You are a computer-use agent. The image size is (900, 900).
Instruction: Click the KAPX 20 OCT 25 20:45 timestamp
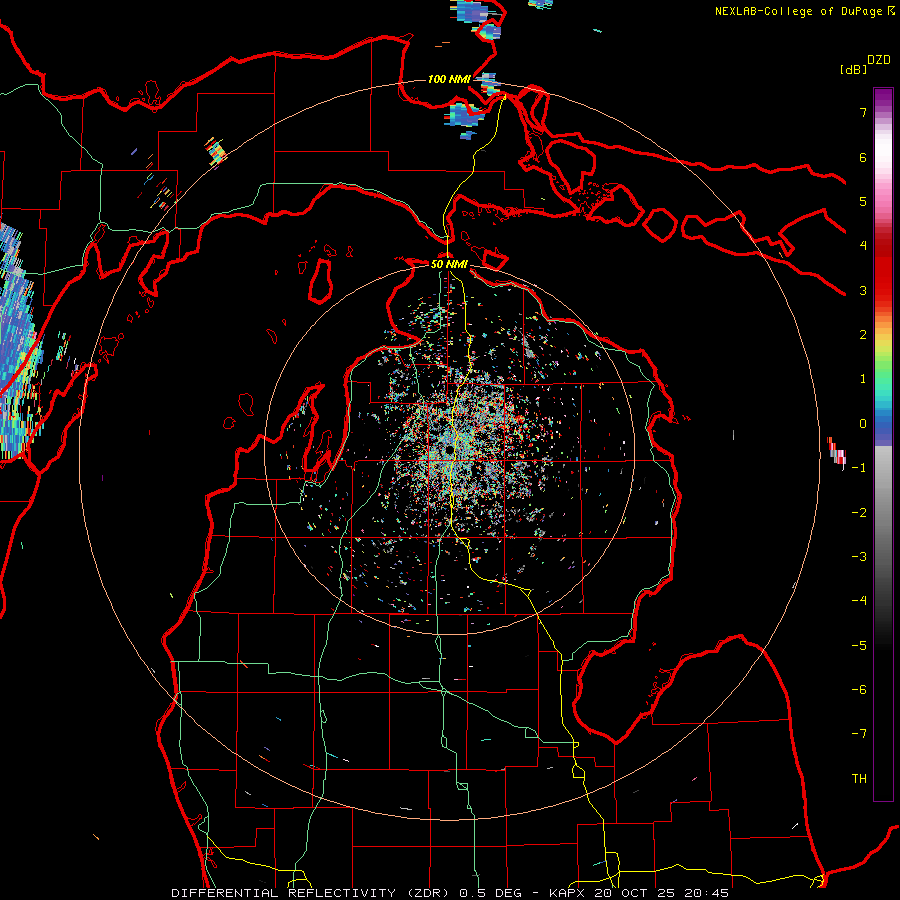coord(639,893)
